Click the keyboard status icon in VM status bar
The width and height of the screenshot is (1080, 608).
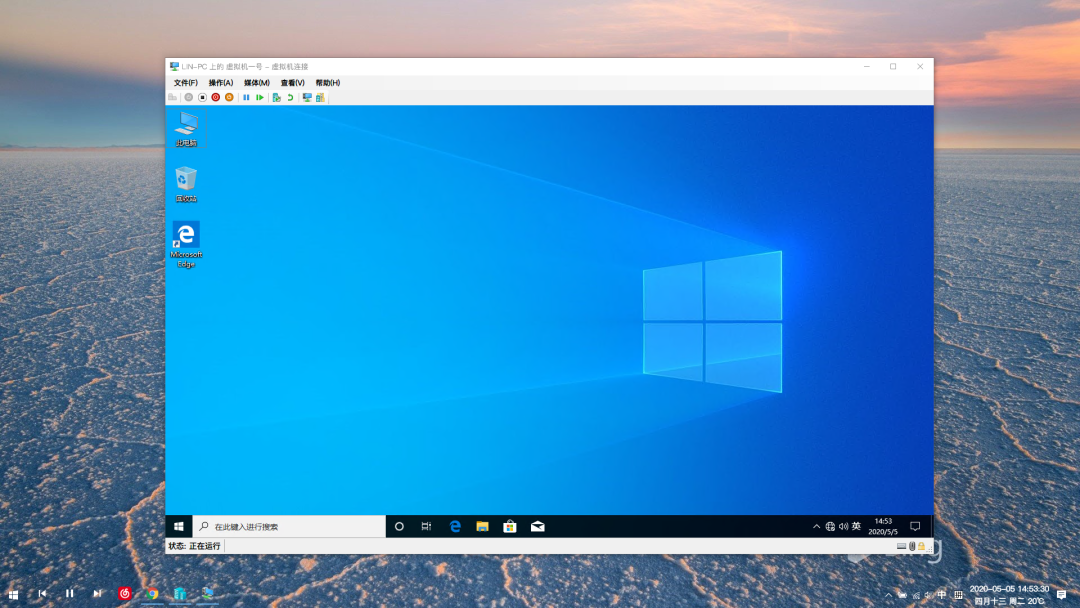point(901,546)
